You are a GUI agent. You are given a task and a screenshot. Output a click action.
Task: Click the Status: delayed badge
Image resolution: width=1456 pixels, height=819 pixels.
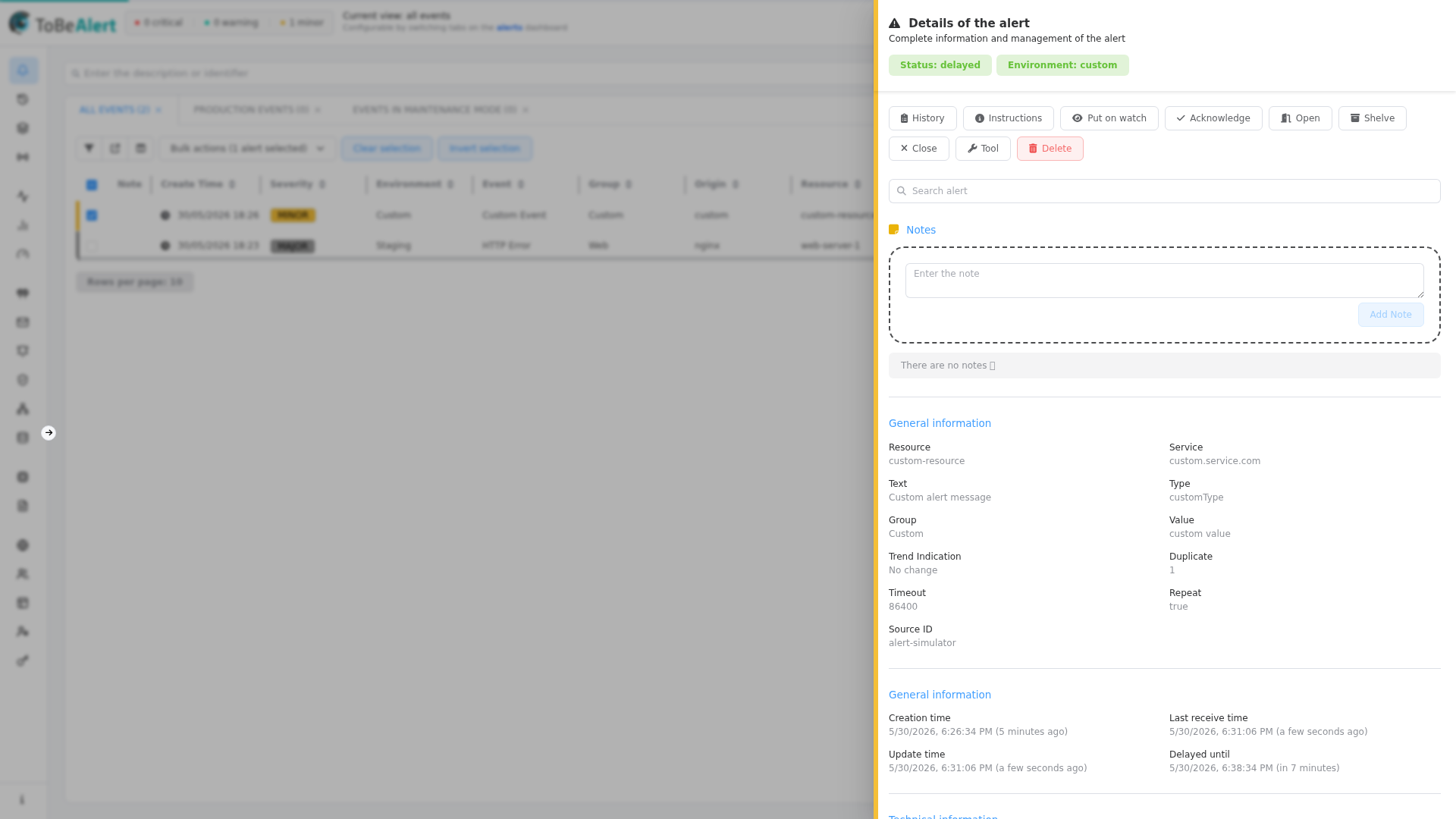940,65
